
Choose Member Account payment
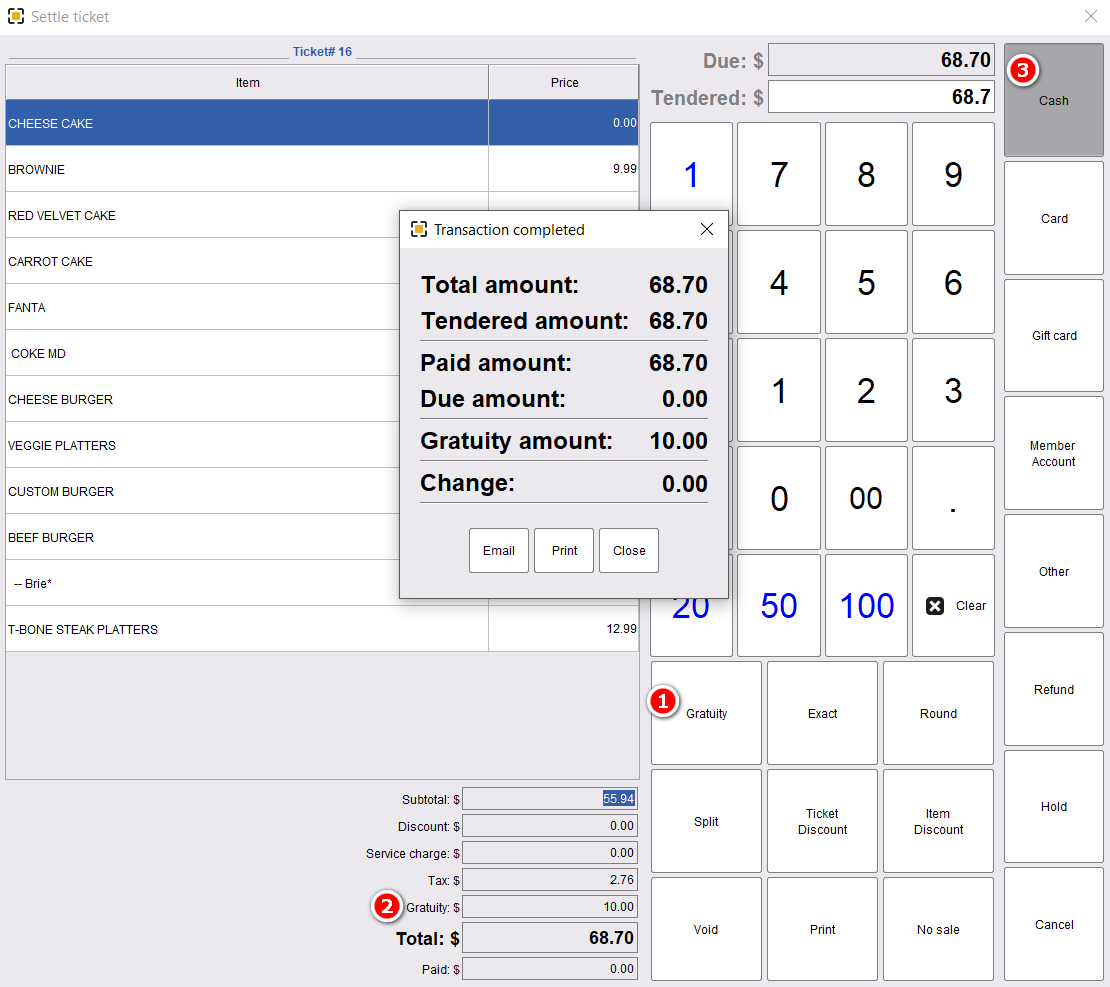click(1053, 453)
